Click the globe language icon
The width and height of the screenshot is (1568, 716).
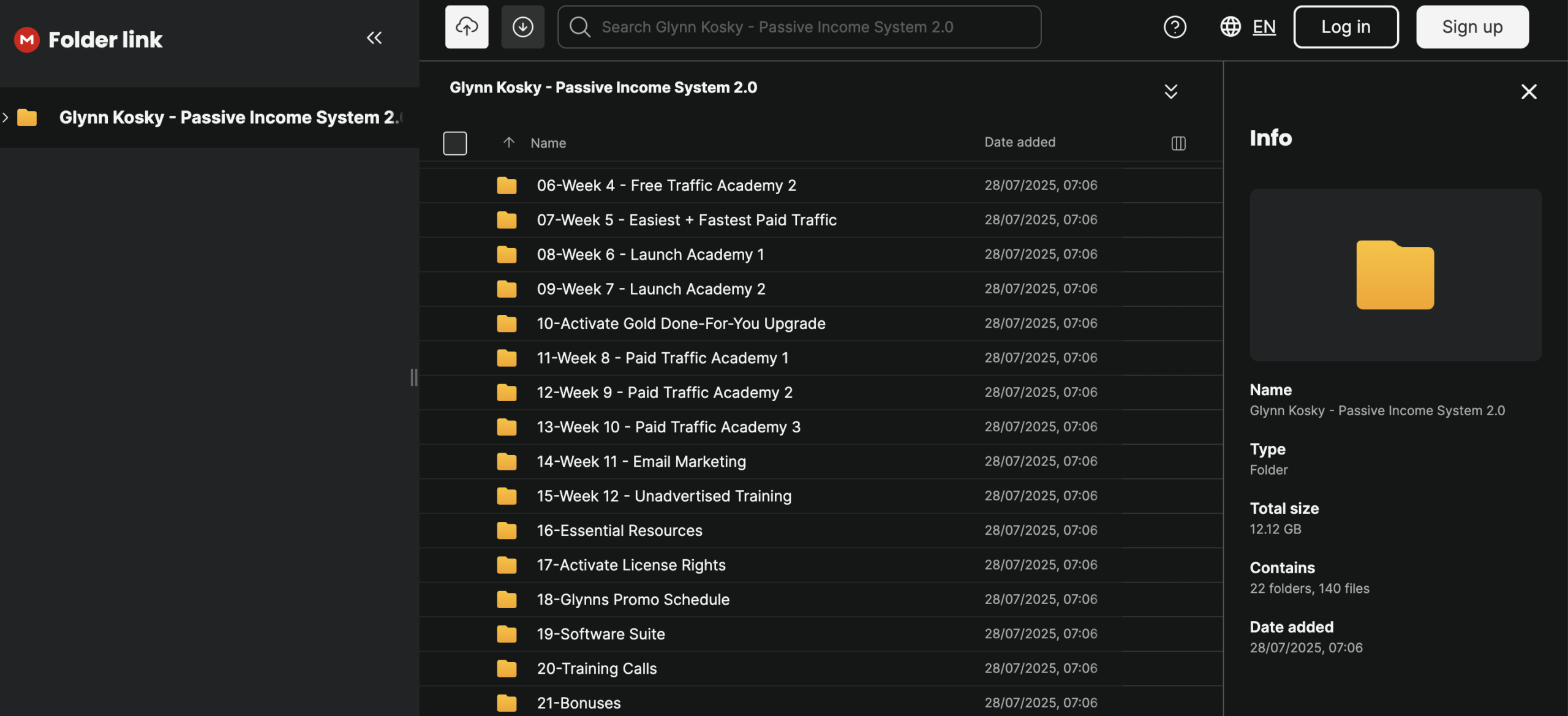pyautogui.click(x=1230, y=27)
